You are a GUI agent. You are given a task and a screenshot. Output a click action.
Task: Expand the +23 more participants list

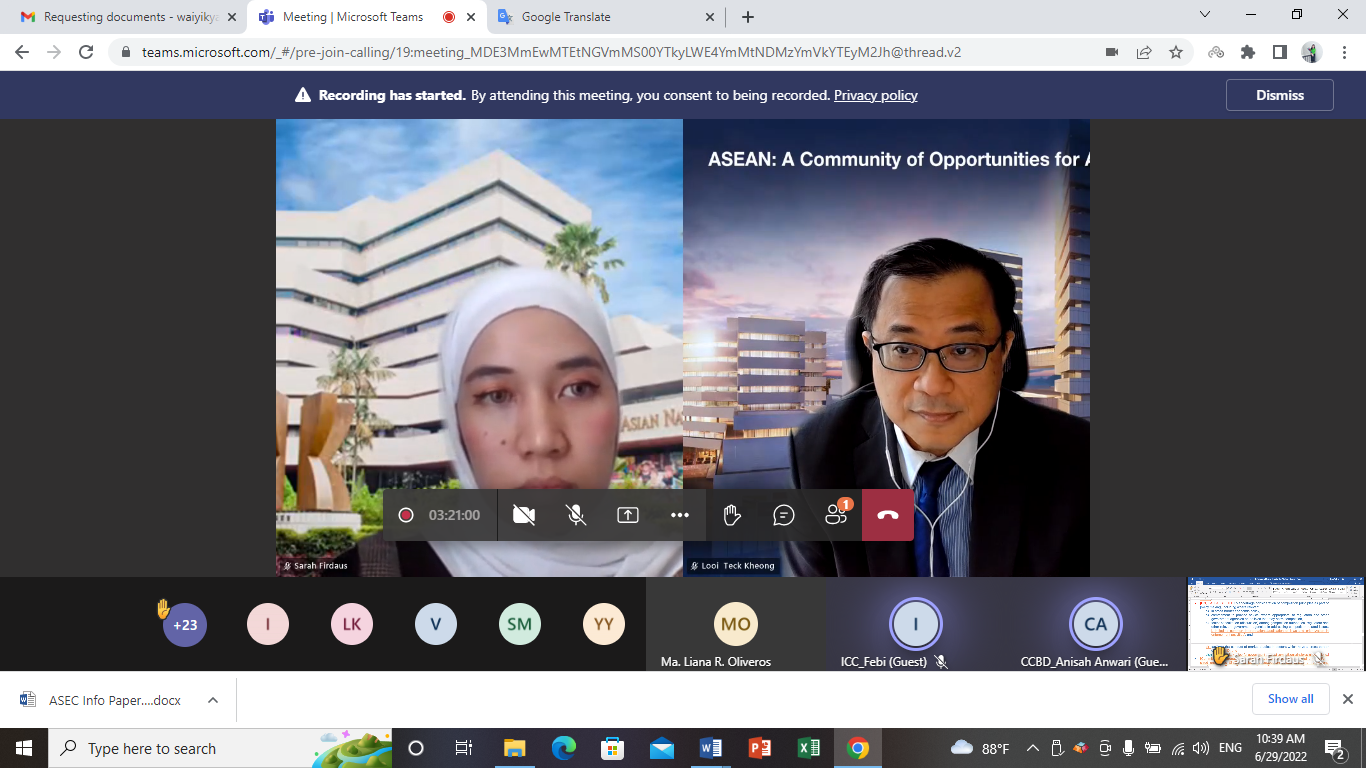point(185,625)
